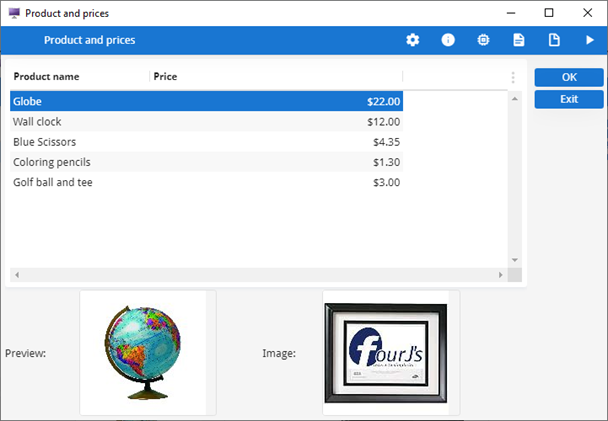Click the blank document outline icon
Viewport: 608px width, 421px height.
554,40
